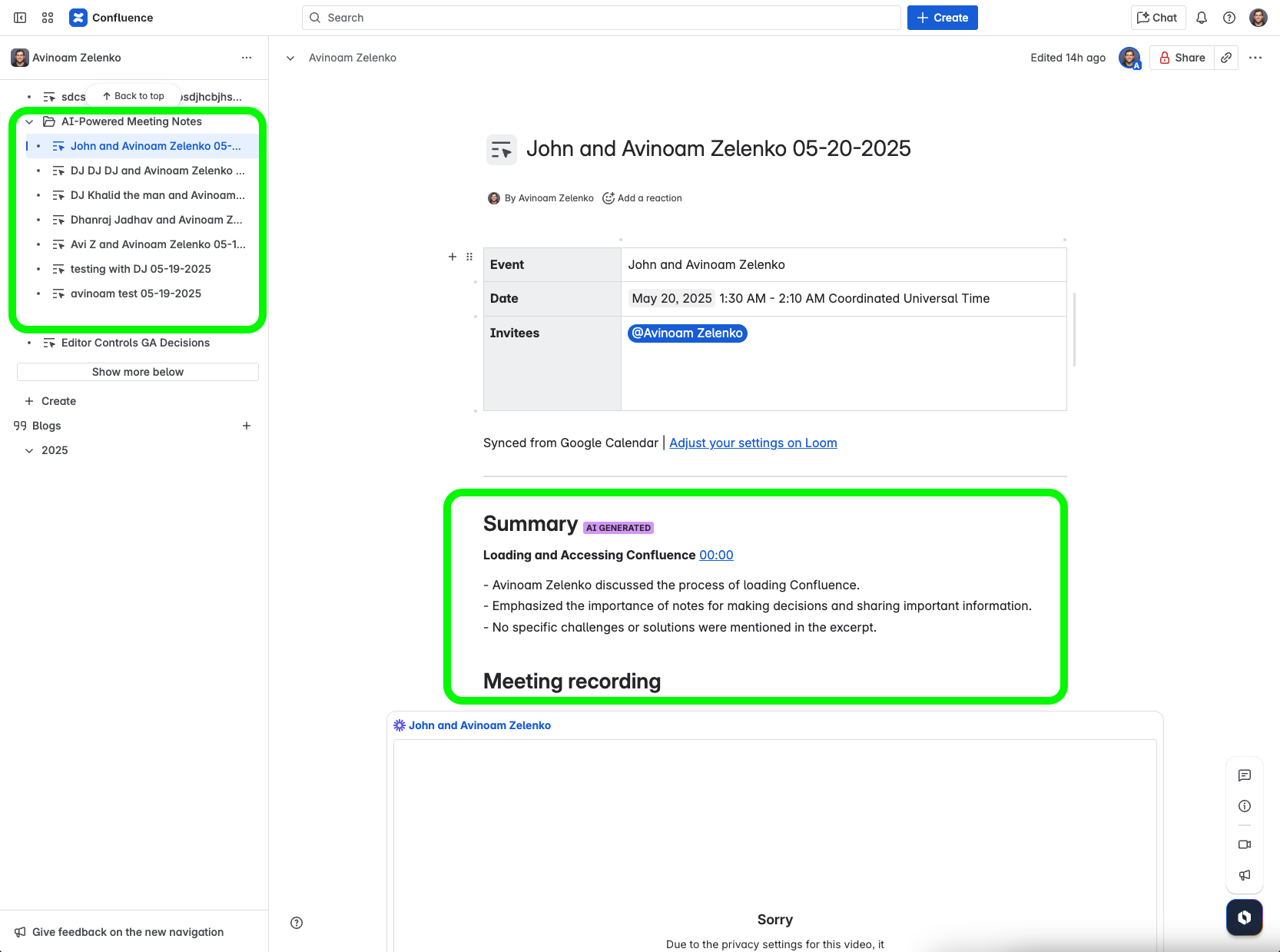The height and width of the screenshot is (952, 1280).
Task: View page details with the info icon
Action: coord(1245,806)
